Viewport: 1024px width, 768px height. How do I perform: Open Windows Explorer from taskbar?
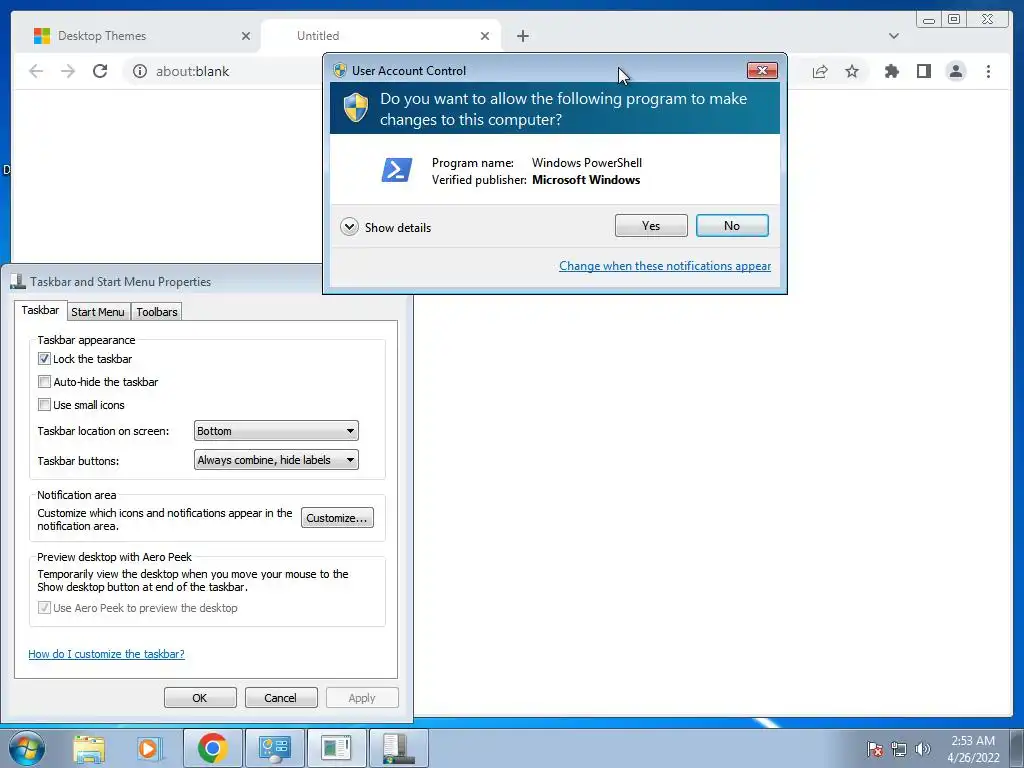(x=89, y=748)
